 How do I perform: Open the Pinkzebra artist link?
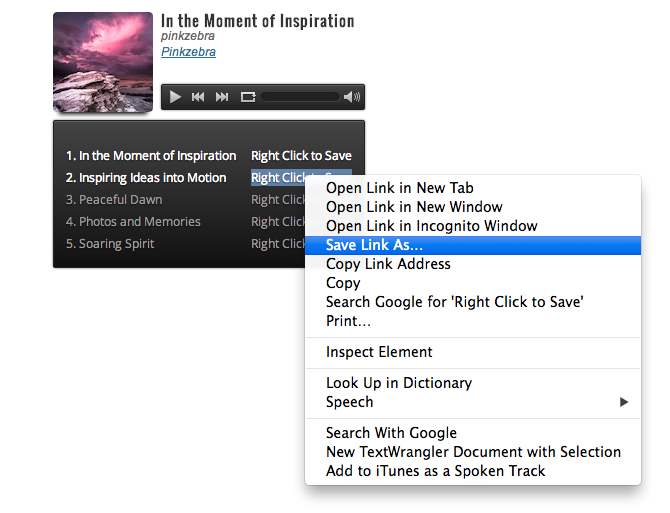[x=188, y=52]
